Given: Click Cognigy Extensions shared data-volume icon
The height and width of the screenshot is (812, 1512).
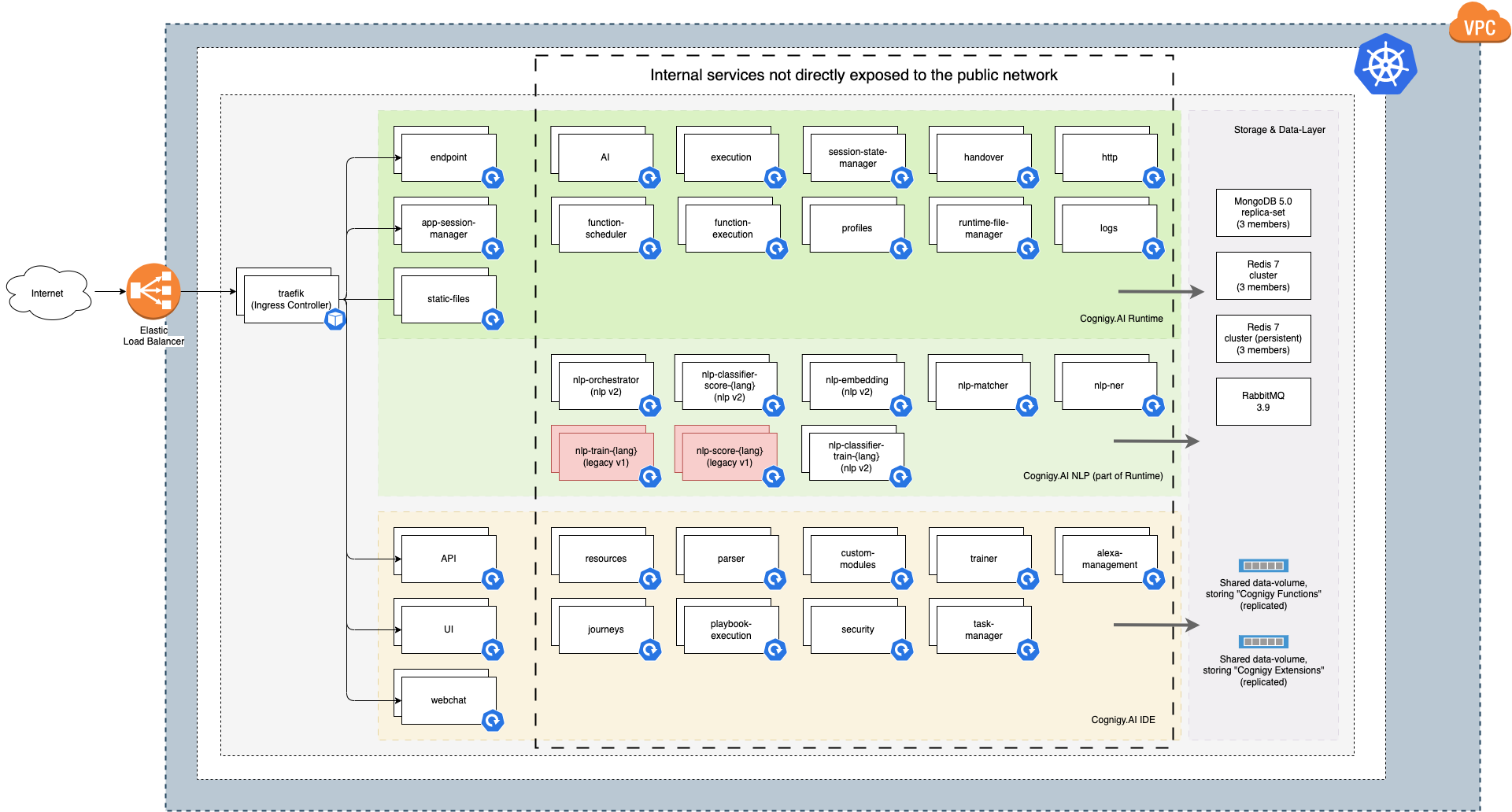Looking at the screenshot, I should coord(1263,642).
